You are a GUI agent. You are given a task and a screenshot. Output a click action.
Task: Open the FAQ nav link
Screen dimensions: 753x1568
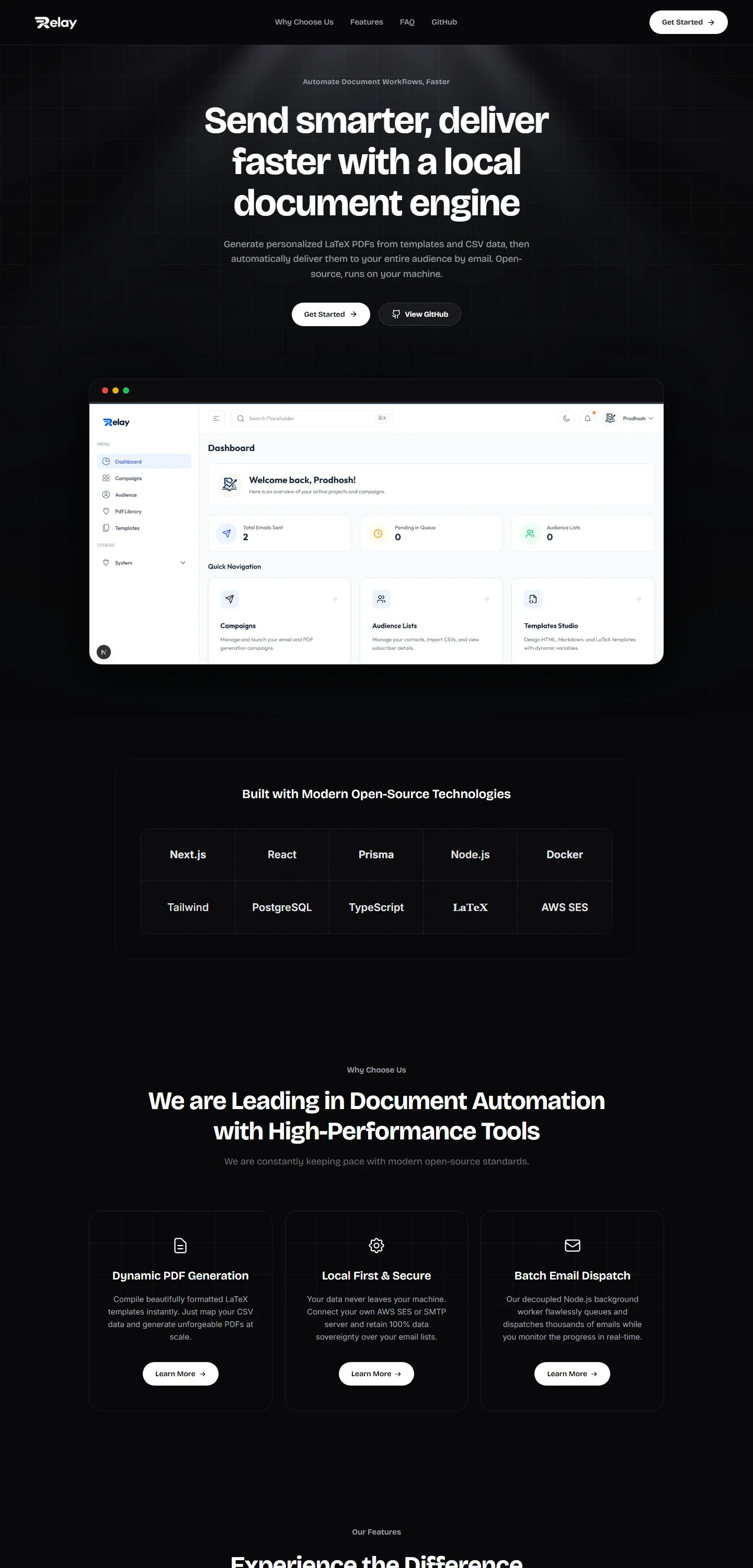click(407, 22)
